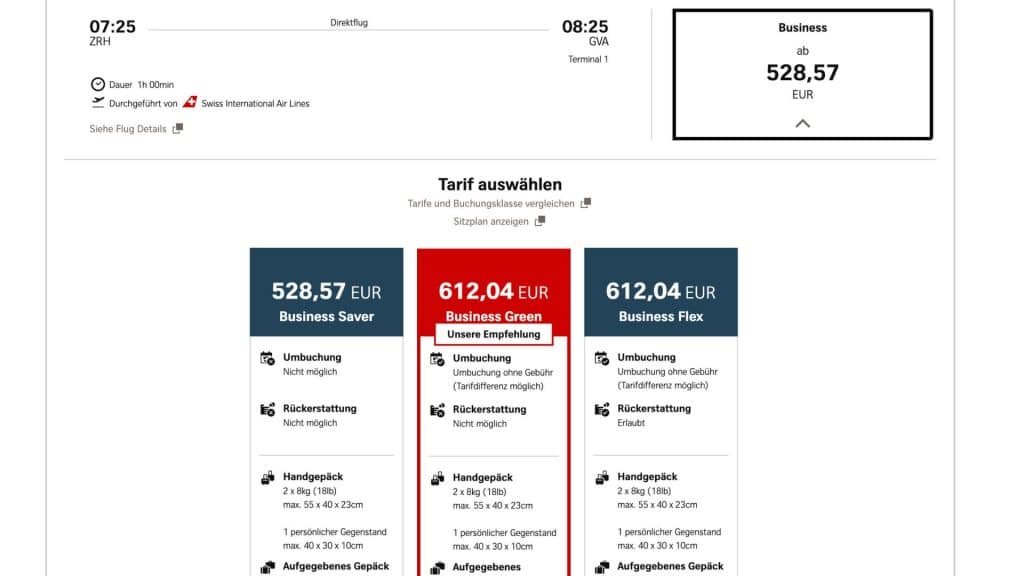
Task: Click the Swiss International Air Lines logo
Action: [190, 103]
